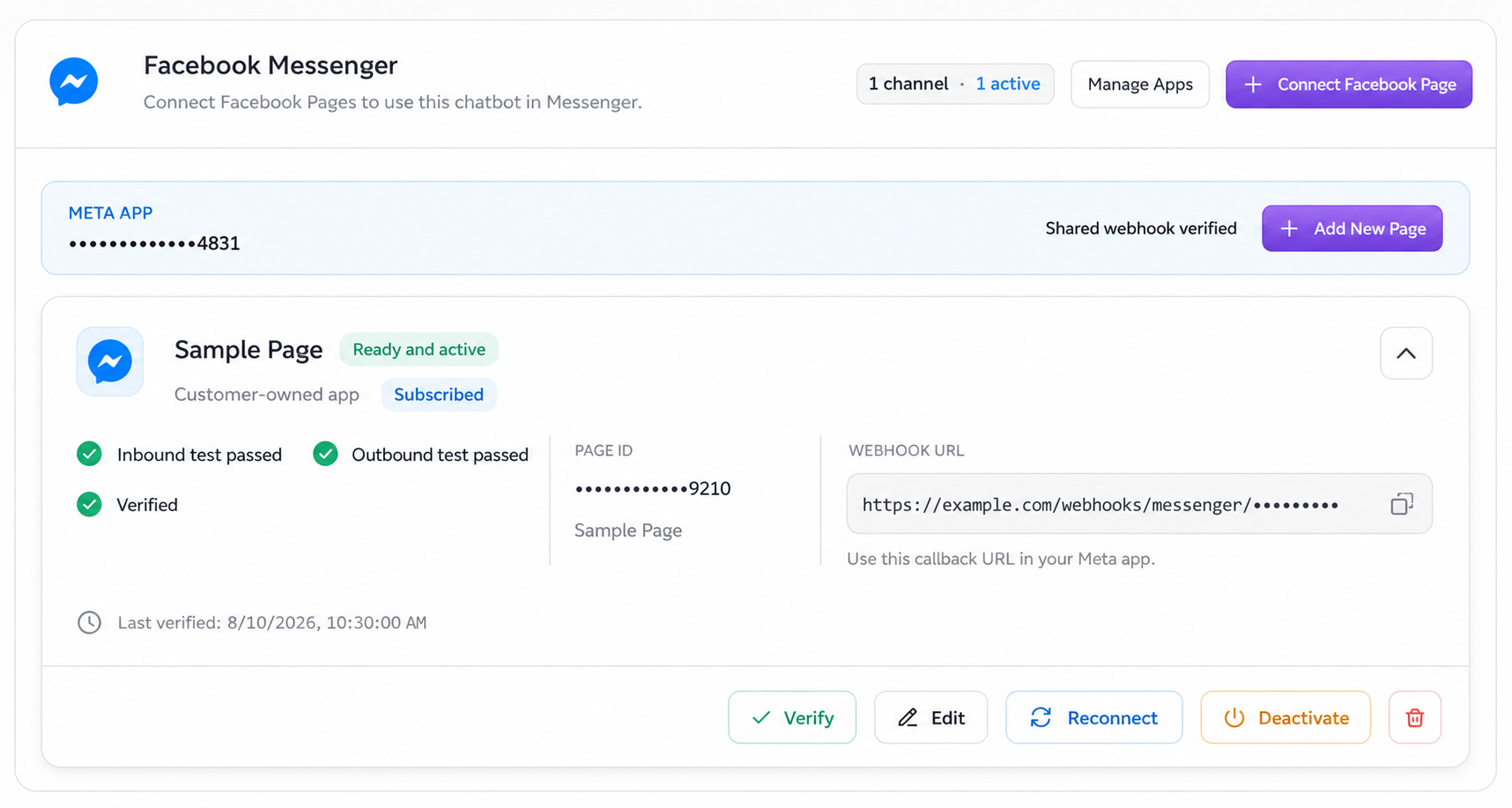Click the 'Last verified: 8/10/2026' timestamp
This screenshot has height=808, width=1512.
[272, 623]
